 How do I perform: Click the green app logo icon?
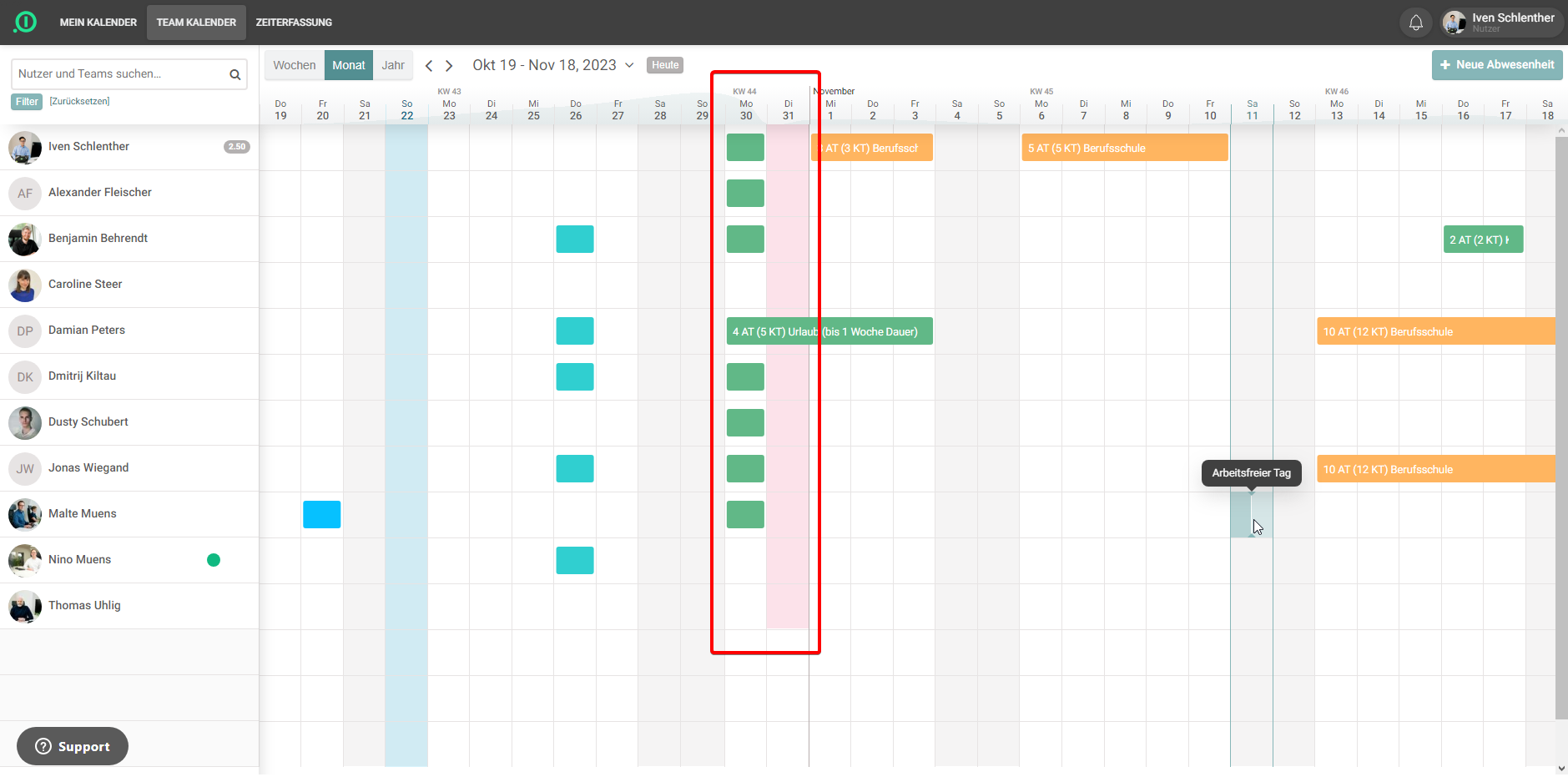[x=25, y=22]
